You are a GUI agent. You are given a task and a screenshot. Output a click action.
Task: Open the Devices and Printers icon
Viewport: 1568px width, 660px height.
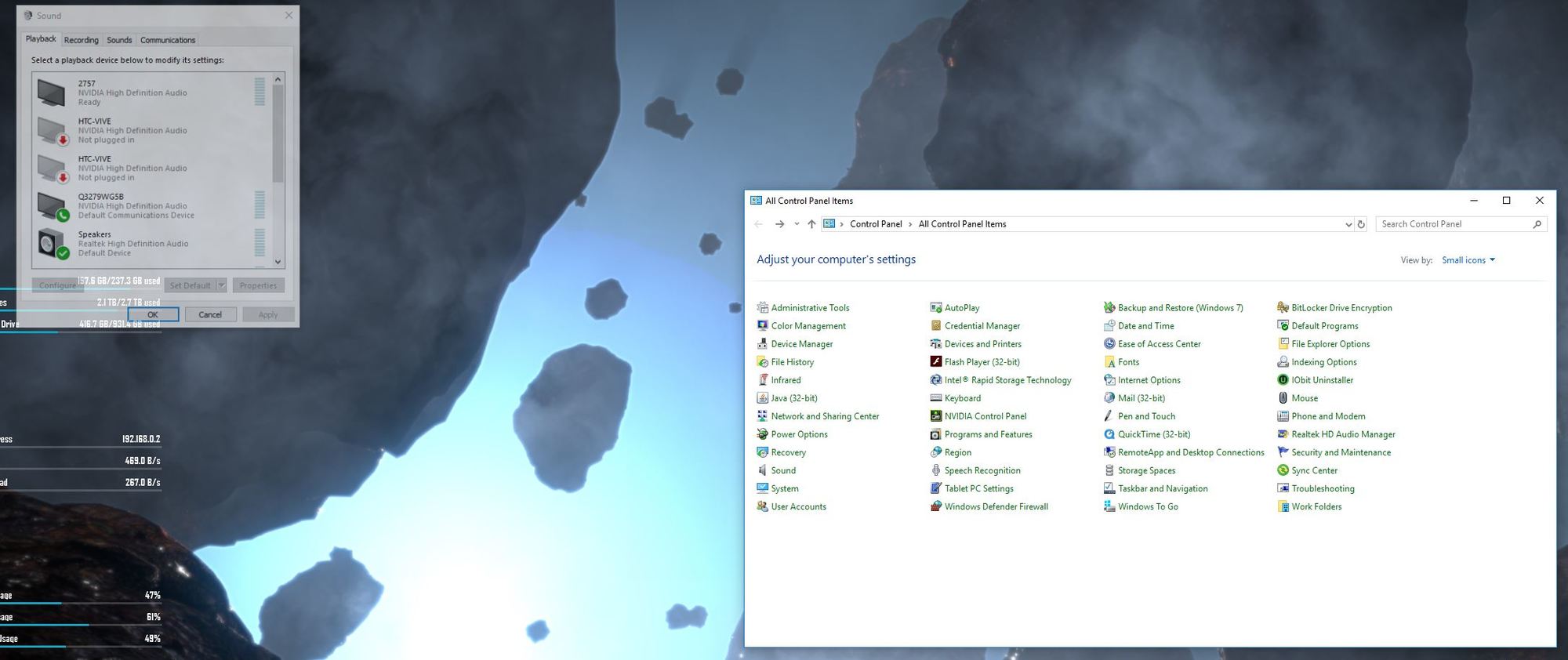(935, 343)
